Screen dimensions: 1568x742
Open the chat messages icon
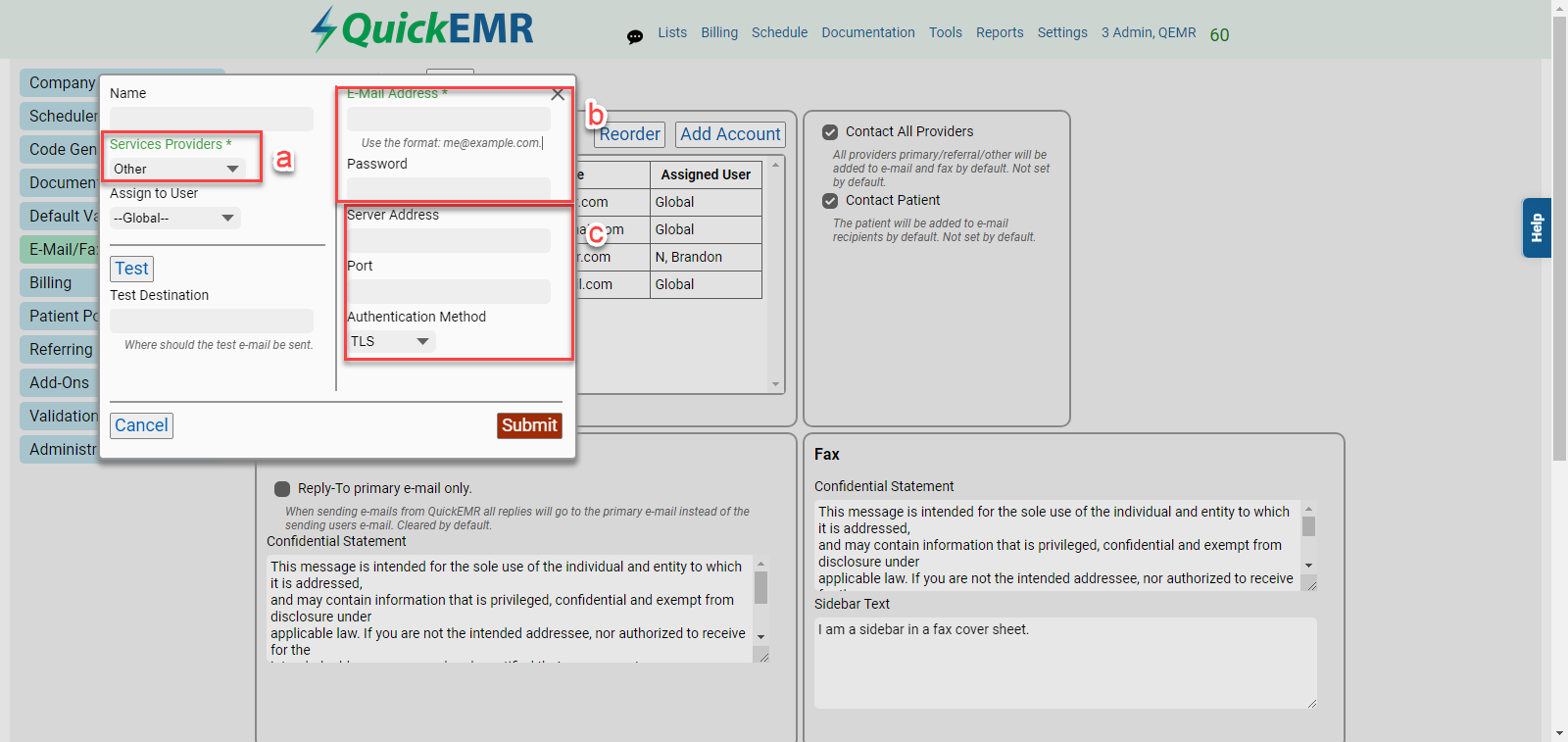click(635, 36)
